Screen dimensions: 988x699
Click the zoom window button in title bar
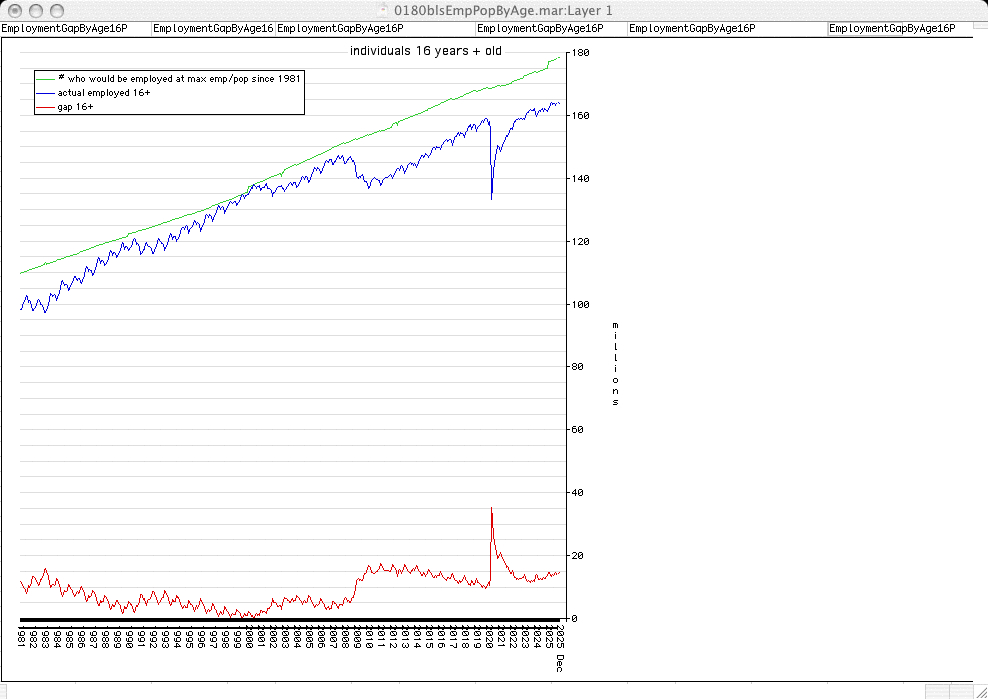(x=56, y=10)
